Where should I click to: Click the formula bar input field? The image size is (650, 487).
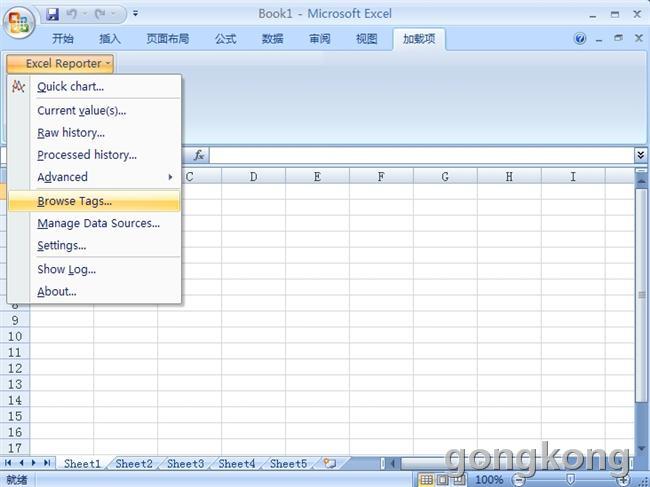(421, 155)
